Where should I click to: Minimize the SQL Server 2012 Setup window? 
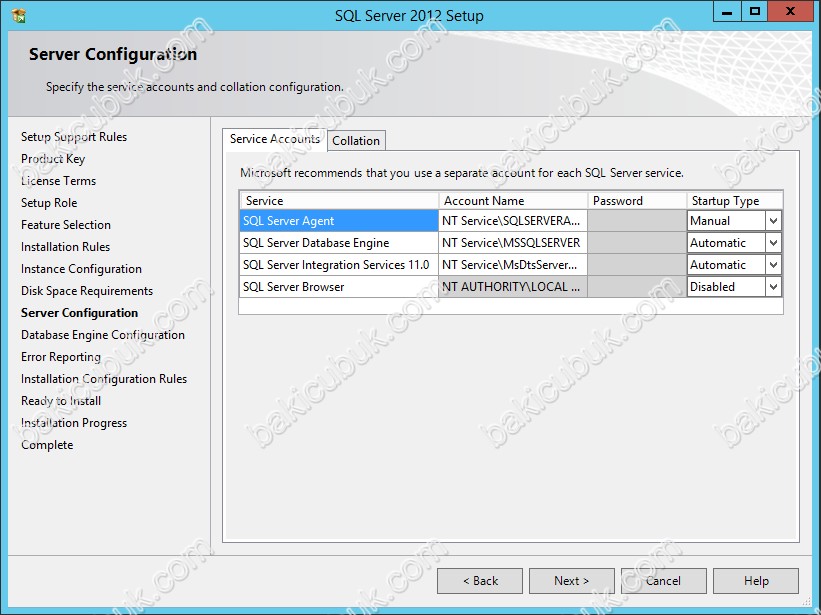tap(727, 12)
